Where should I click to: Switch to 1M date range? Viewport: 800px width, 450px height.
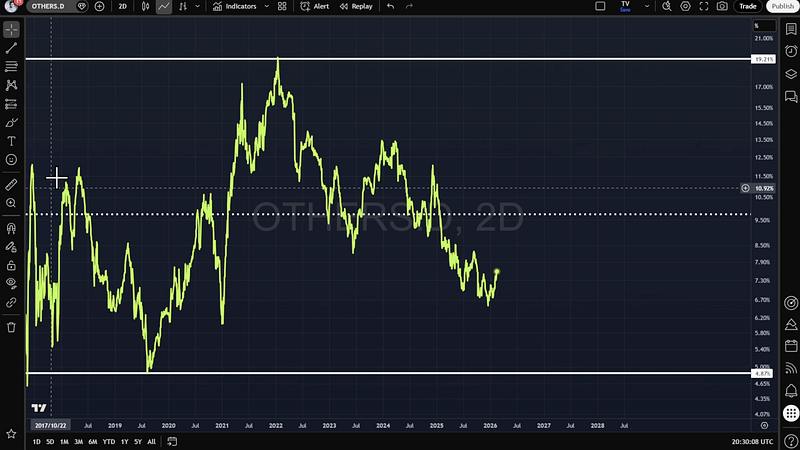64,442
